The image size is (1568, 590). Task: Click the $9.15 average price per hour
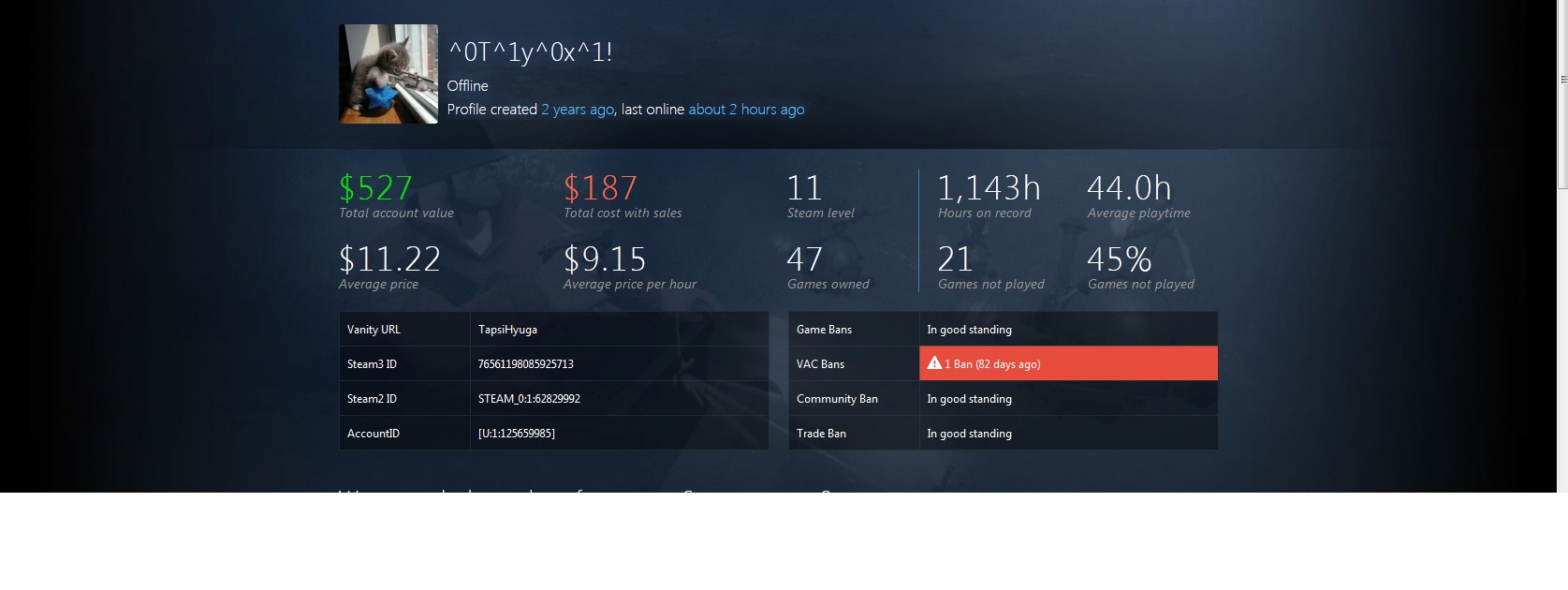[605, 259]
